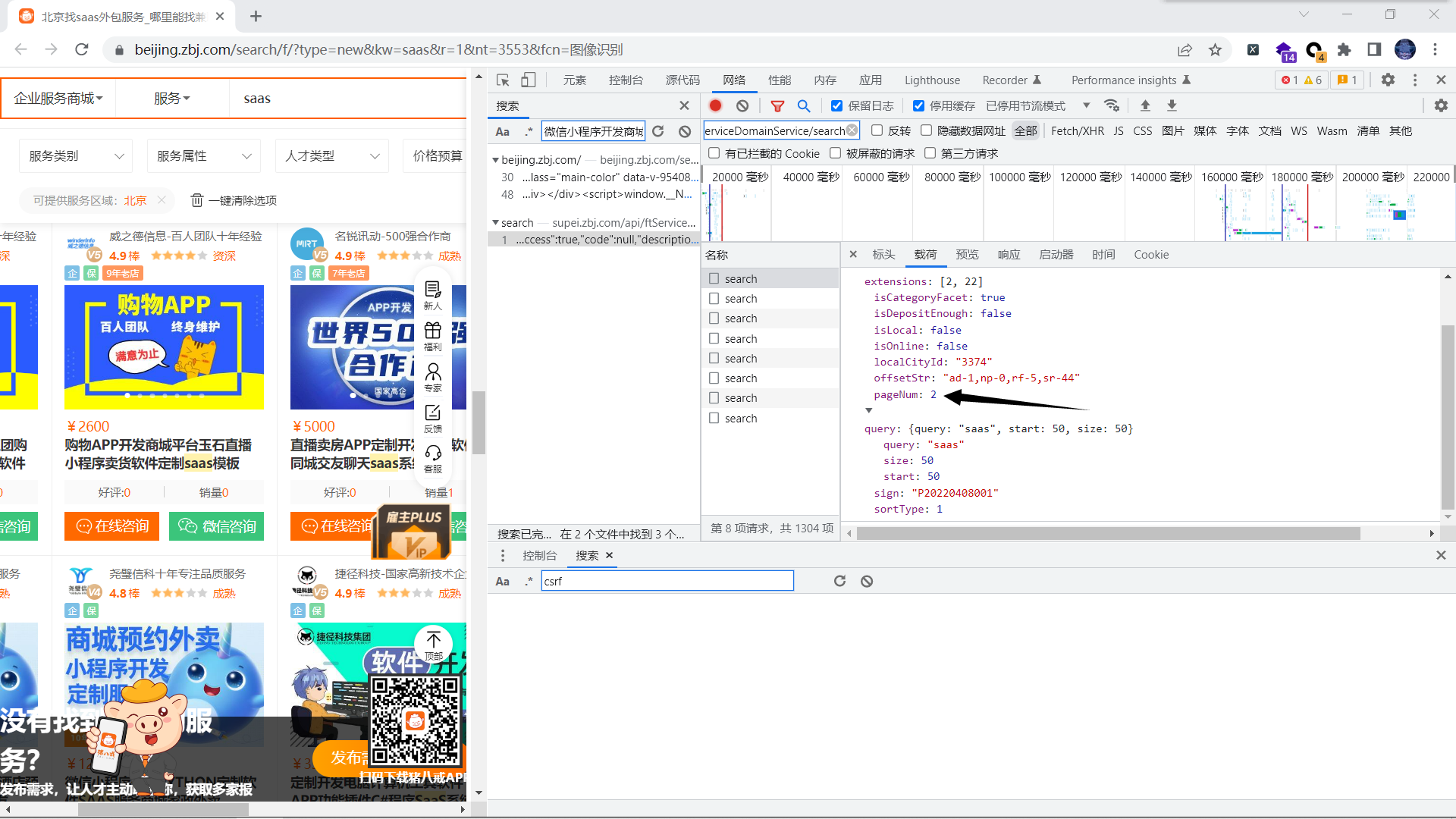This screenshot has height=819, width=1456.
Task: Collapse the query object disclosure triangle
Action: 869,410
